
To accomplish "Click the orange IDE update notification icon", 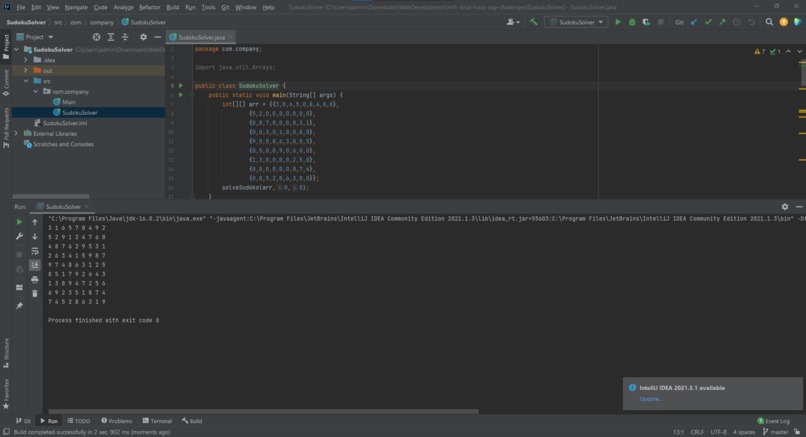I will coord(783,22).
